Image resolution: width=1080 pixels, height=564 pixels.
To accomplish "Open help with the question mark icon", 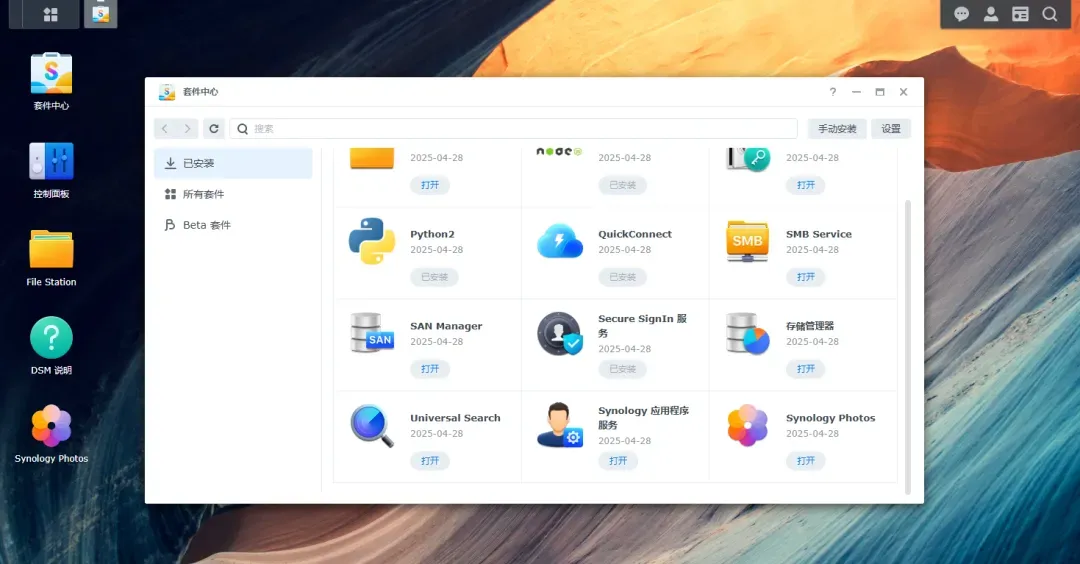I will pyautogui.click(x=833, y=92).
